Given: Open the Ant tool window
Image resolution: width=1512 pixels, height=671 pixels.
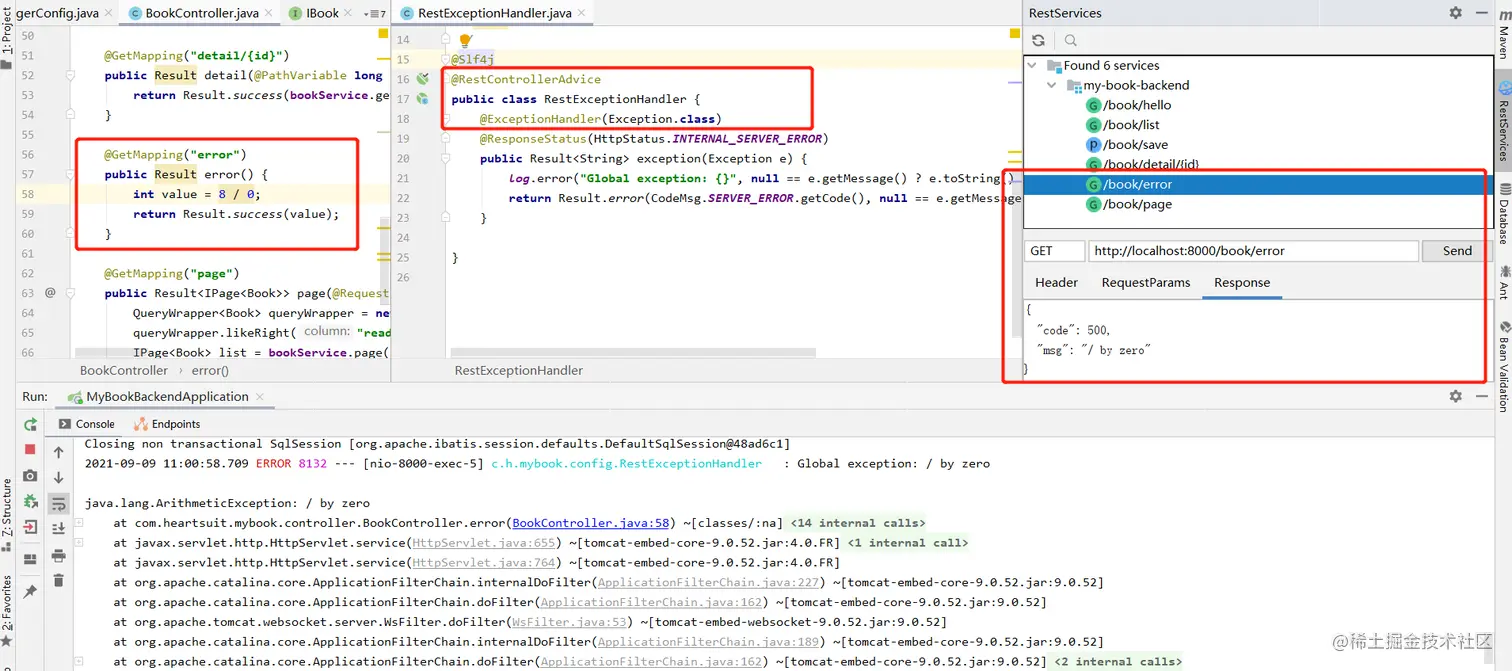Looking at the screenshot, I should pos(1503,282).
